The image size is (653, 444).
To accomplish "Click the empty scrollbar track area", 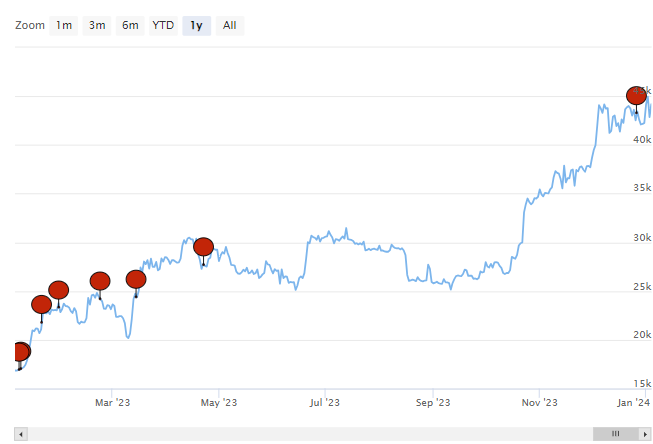I will tap(310, 434).
